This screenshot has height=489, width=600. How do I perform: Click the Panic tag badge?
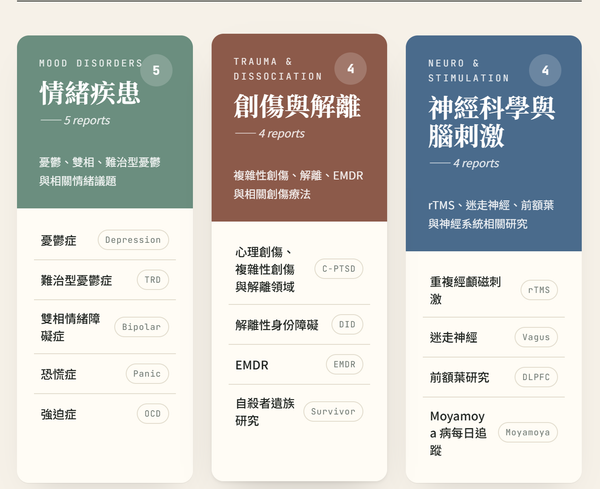[147, 373]
